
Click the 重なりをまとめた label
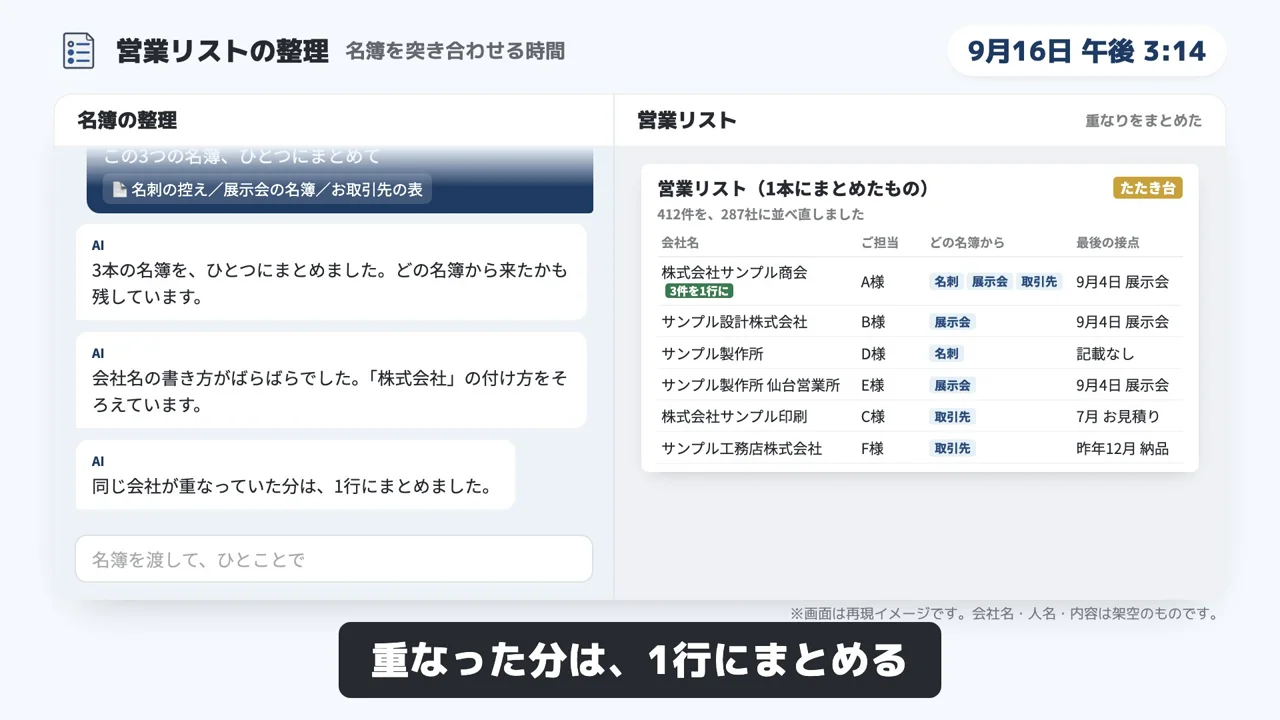click(x=1144, y=120)
